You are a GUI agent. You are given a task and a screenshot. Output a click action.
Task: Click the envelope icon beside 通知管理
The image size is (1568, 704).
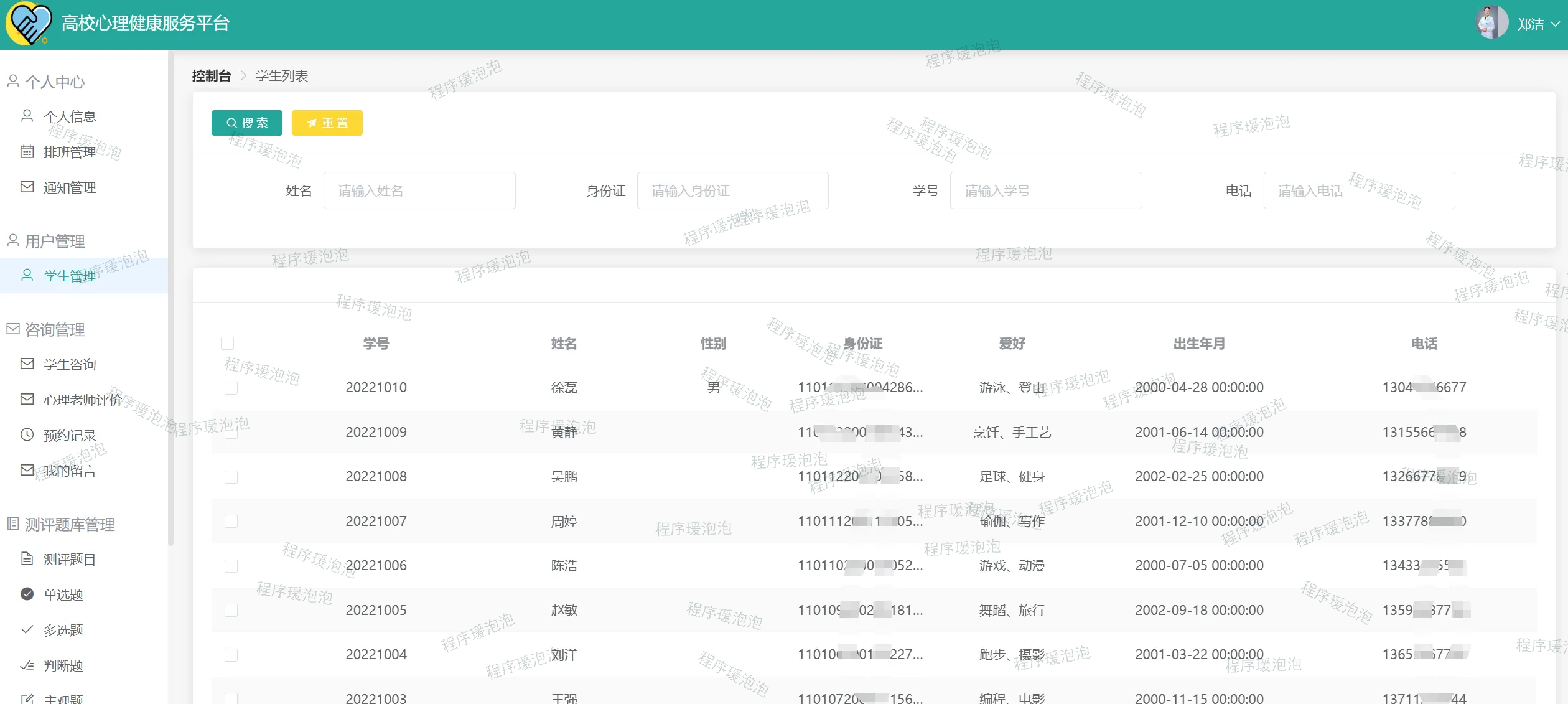(27, 187)
